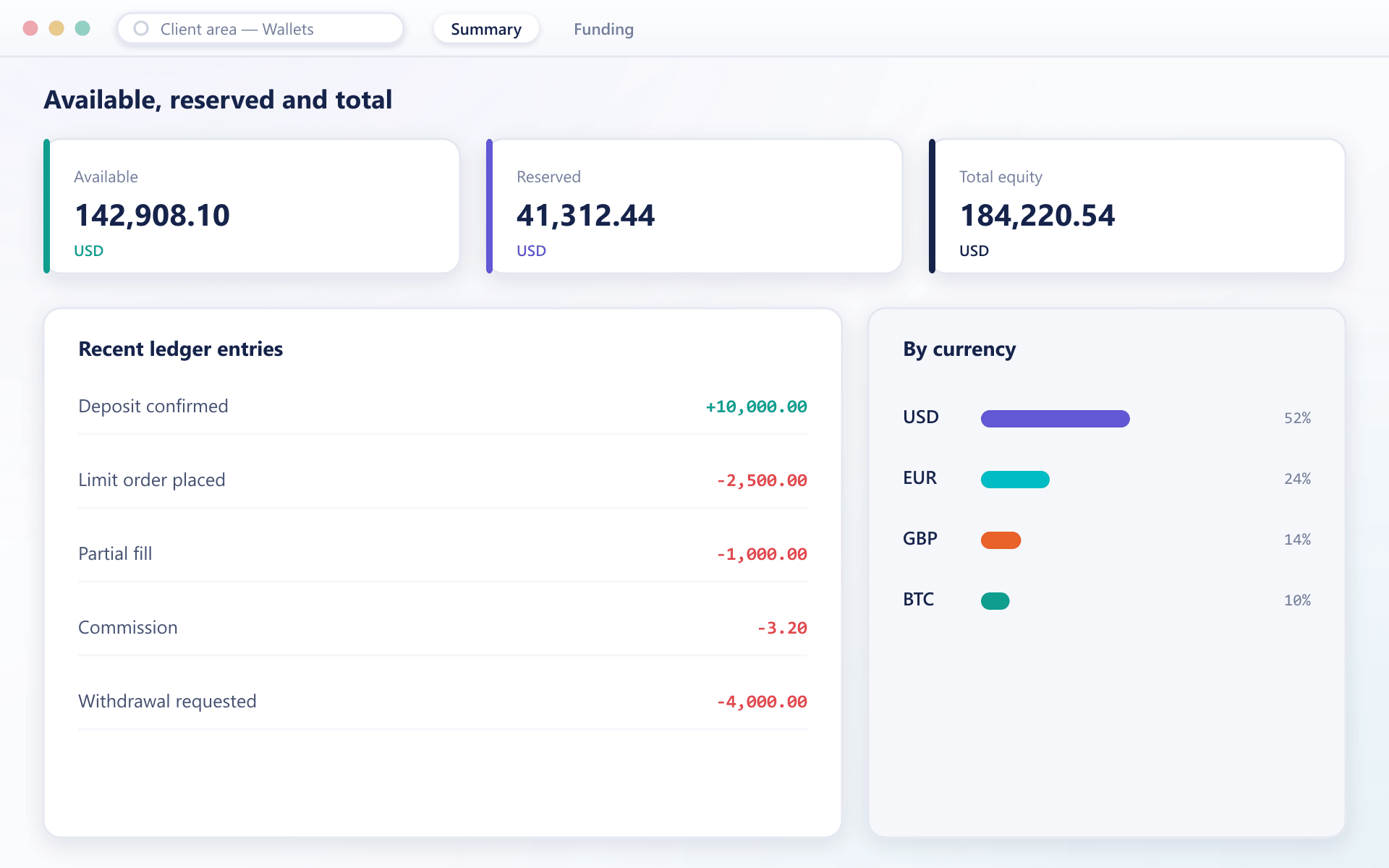Click the 10% BTC share value
The width and height of the screenshot is (1389, 868).
tap(1297, 600)
